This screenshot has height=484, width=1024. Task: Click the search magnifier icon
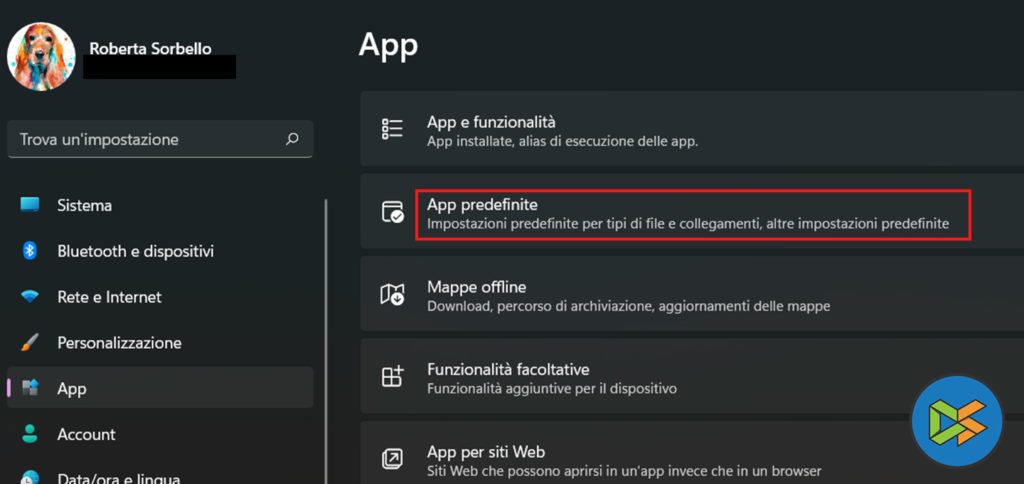[292, 139]
